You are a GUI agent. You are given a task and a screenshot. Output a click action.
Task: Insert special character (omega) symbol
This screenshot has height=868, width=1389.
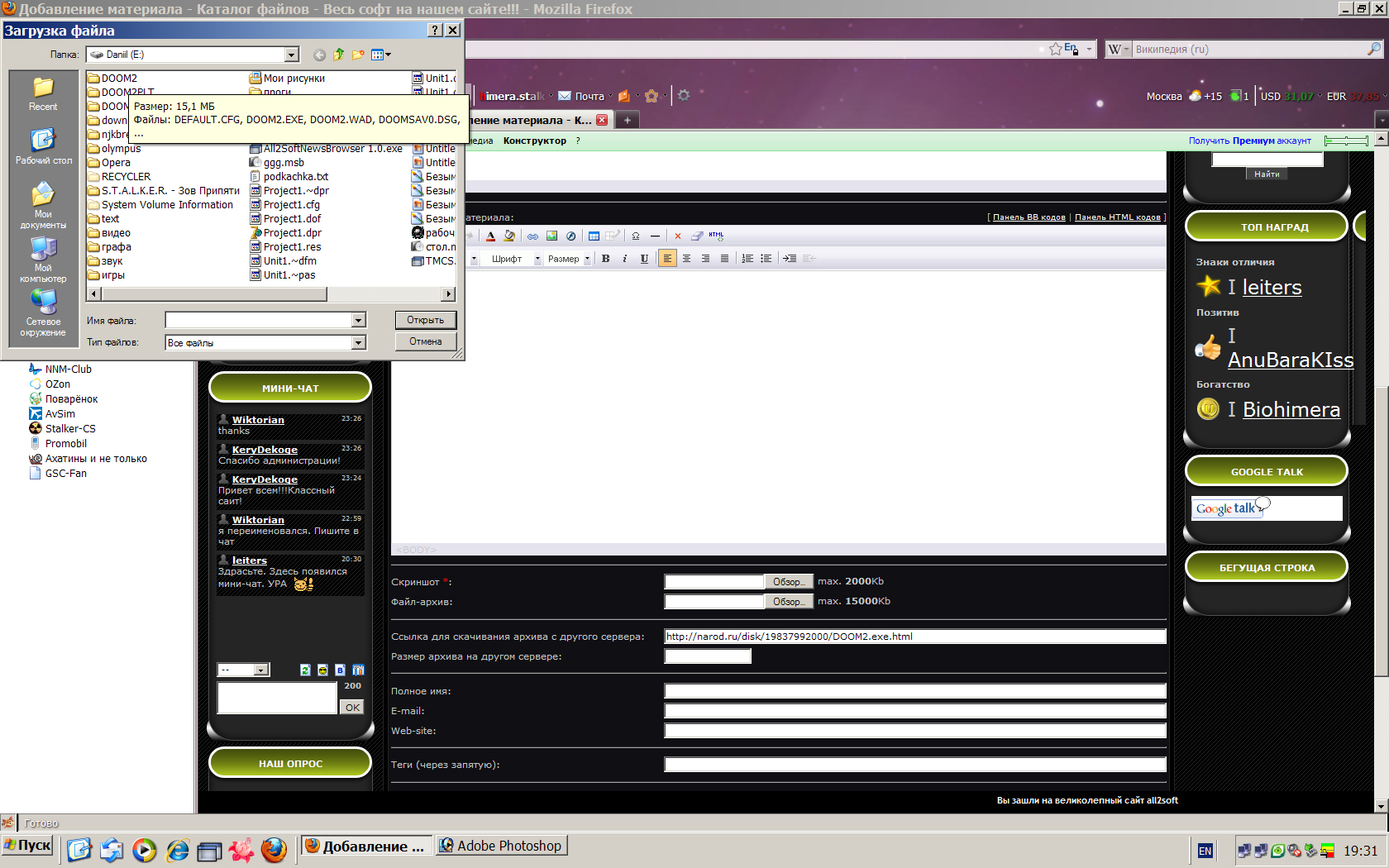click(x=636, y=236)
